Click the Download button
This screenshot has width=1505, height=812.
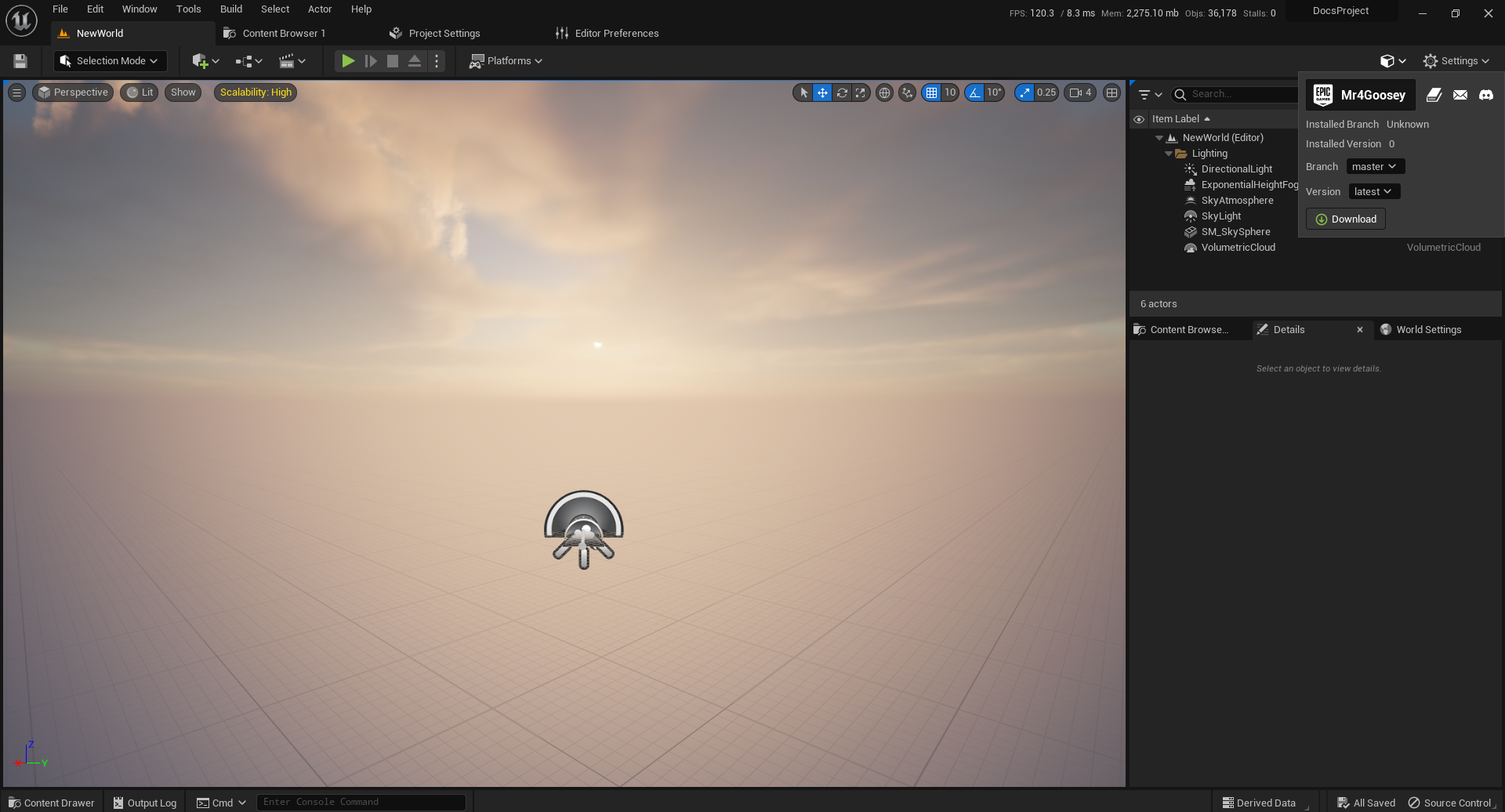(1345, 219)
